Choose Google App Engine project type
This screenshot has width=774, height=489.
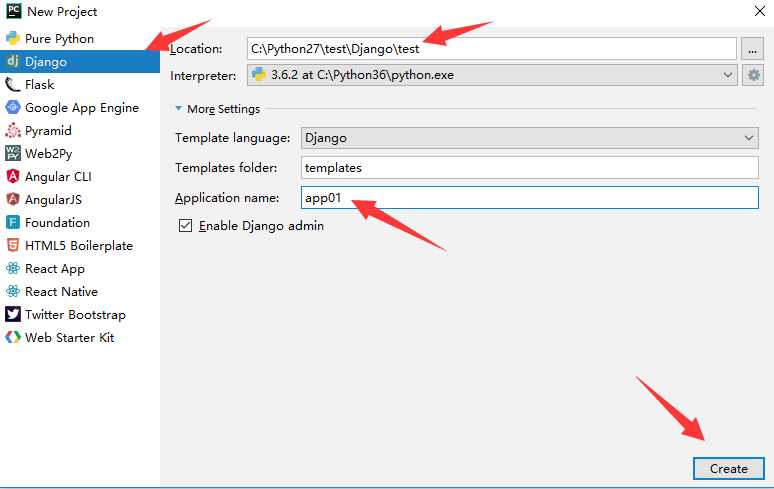[80, 107]
